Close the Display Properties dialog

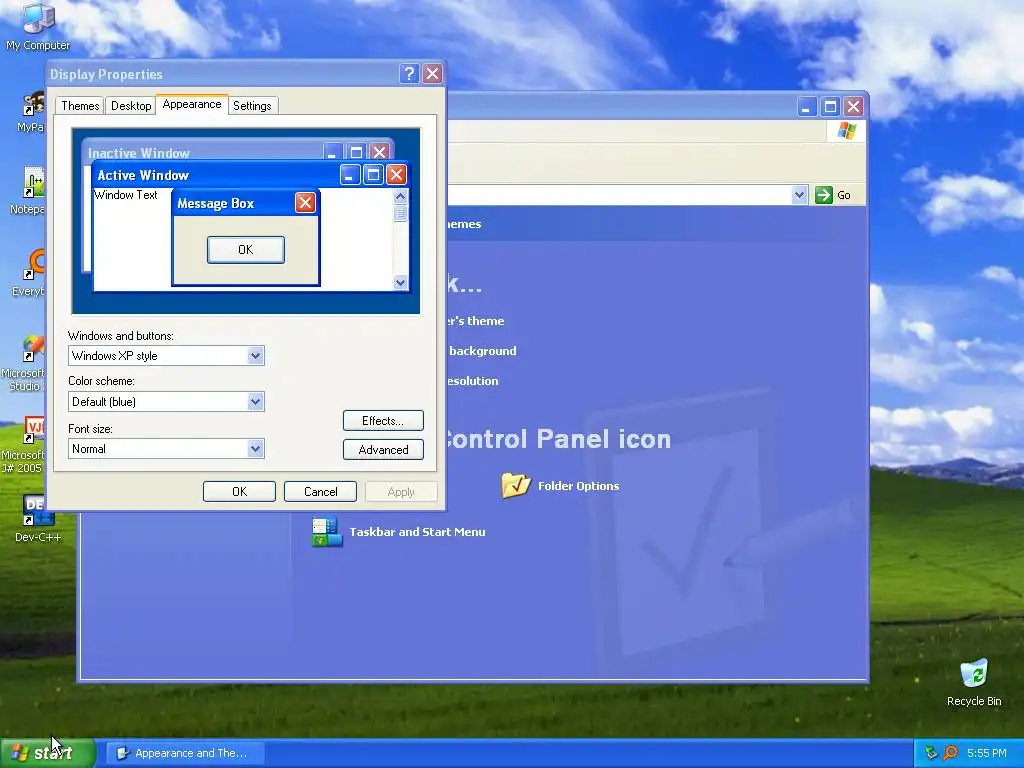coord(432,73)
